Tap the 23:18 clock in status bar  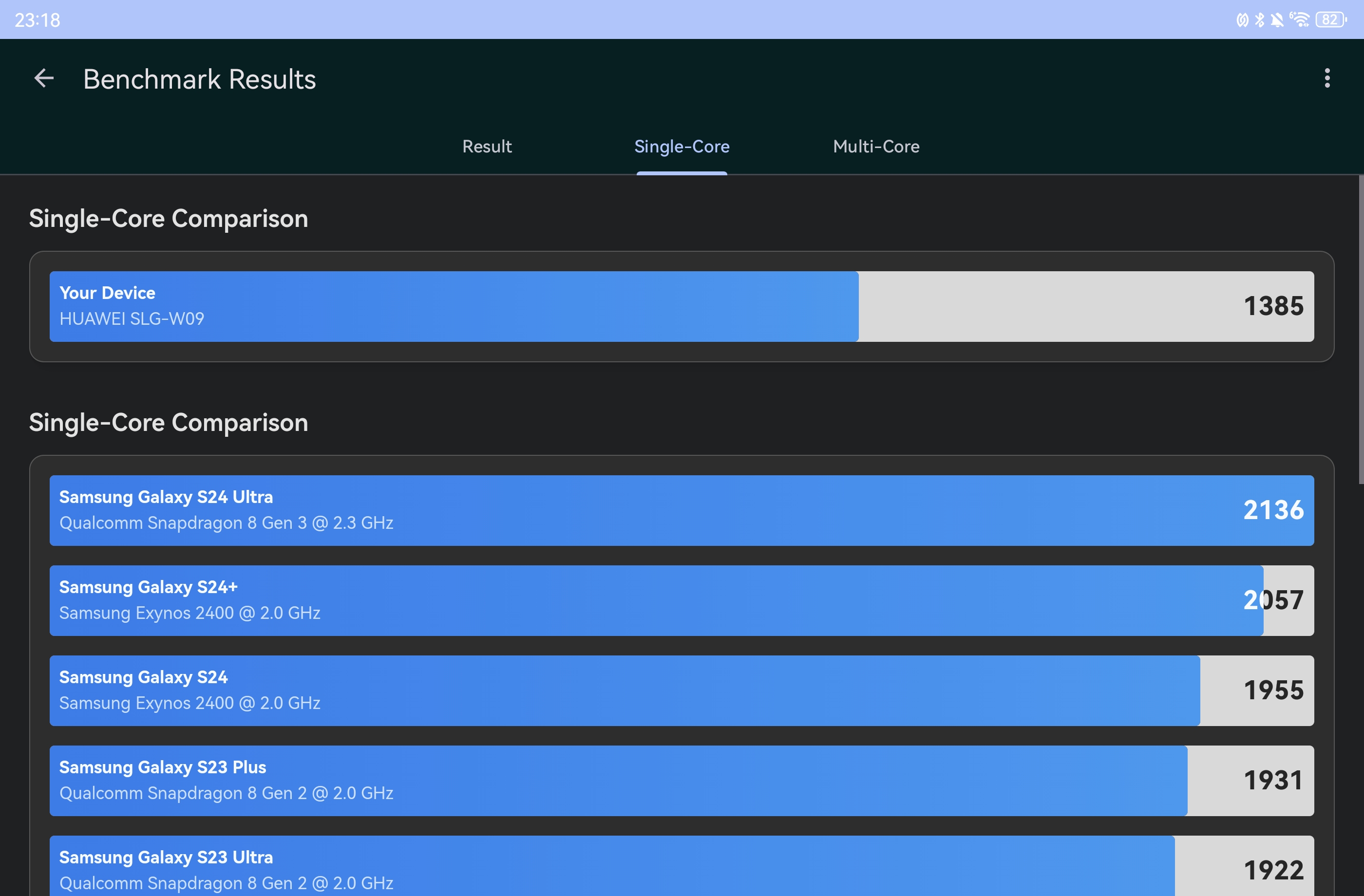[x=37, y=20]
